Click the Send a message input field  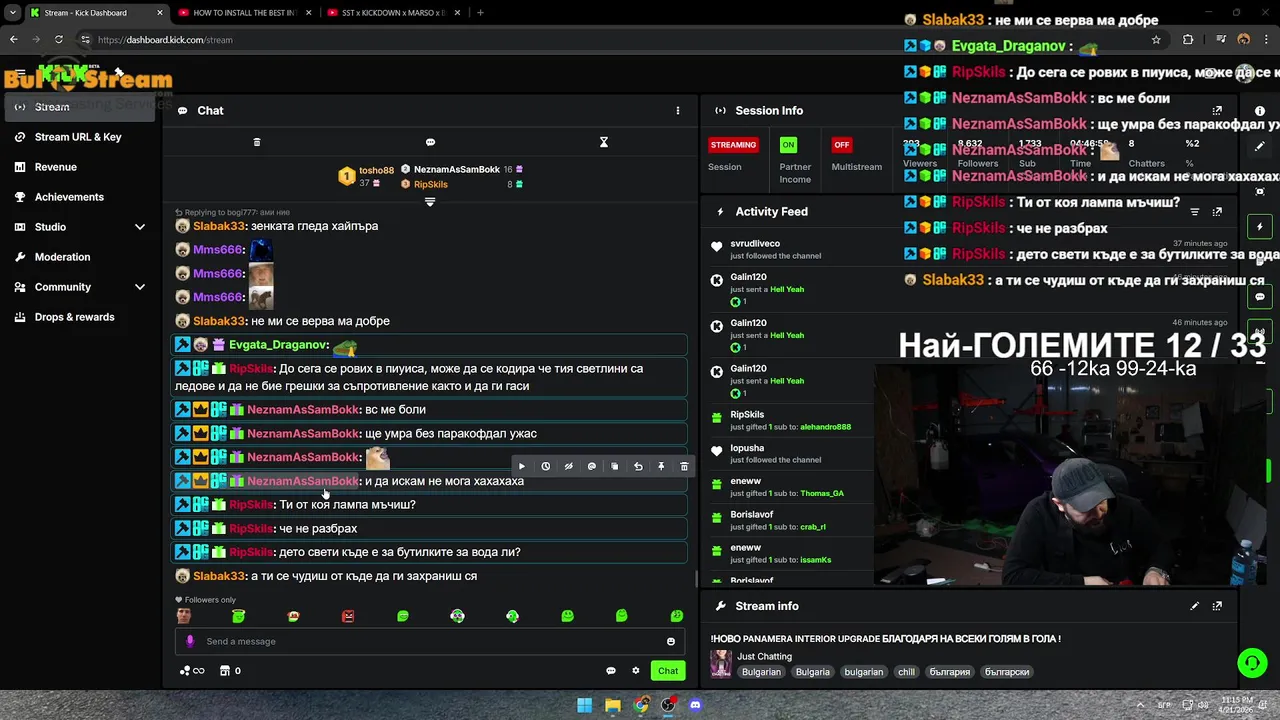click(430, 641)
